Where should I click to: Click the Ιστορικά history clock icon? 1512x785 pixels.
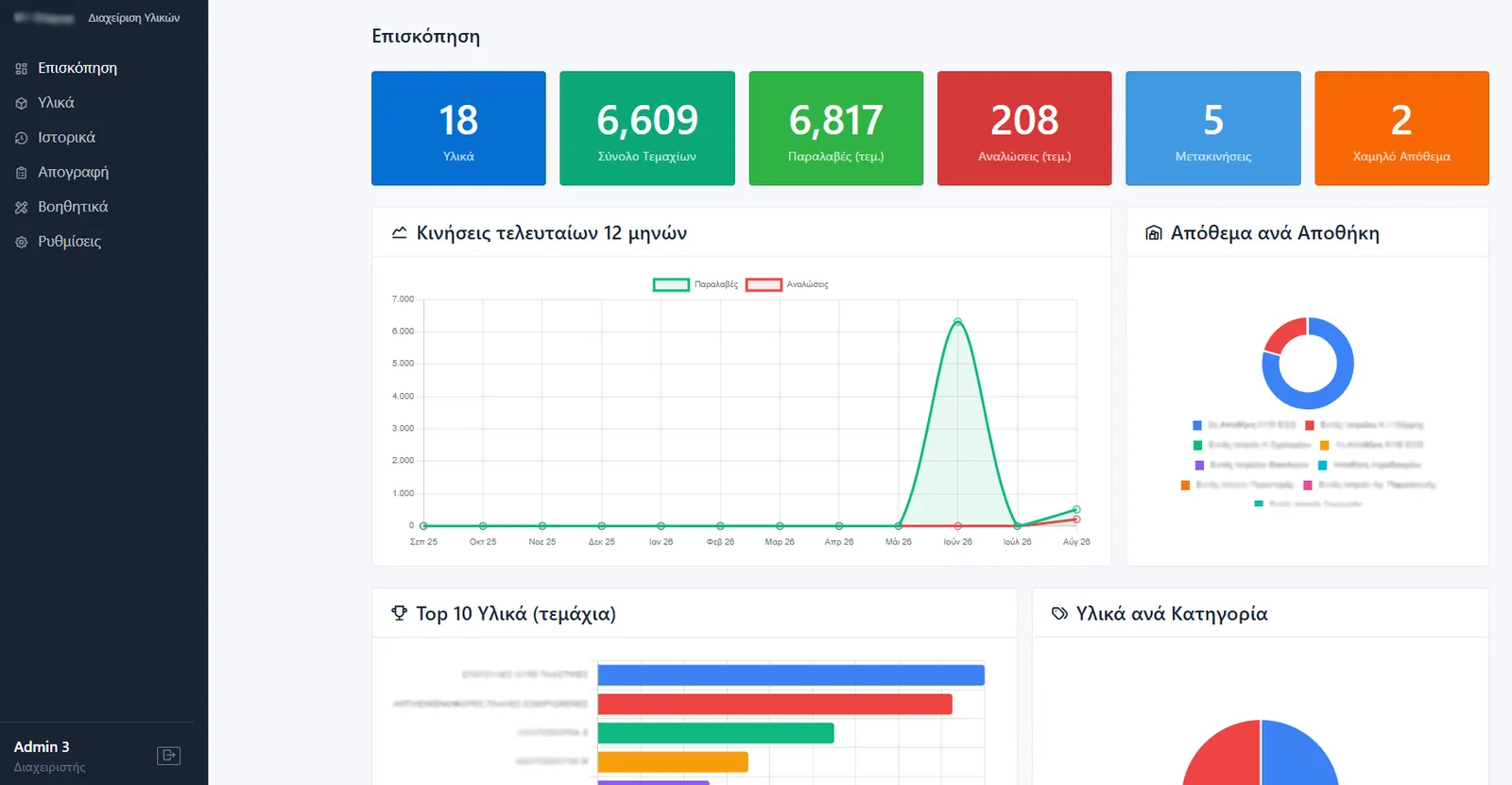21,138
